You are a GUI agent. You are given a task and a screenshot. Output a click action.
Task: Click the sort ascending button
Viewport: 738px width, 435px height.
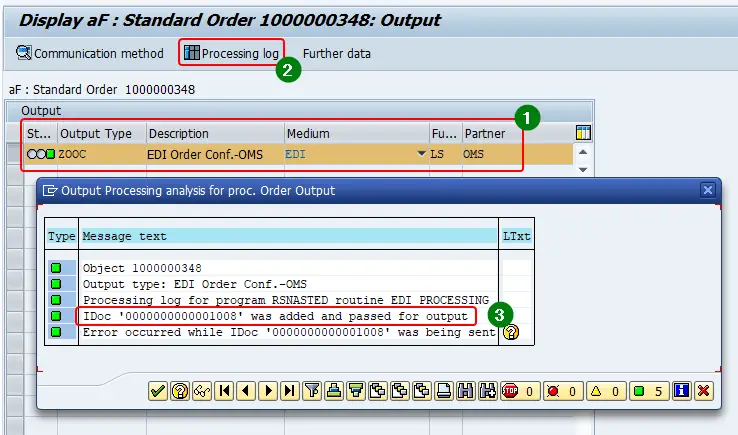(334, 391)
